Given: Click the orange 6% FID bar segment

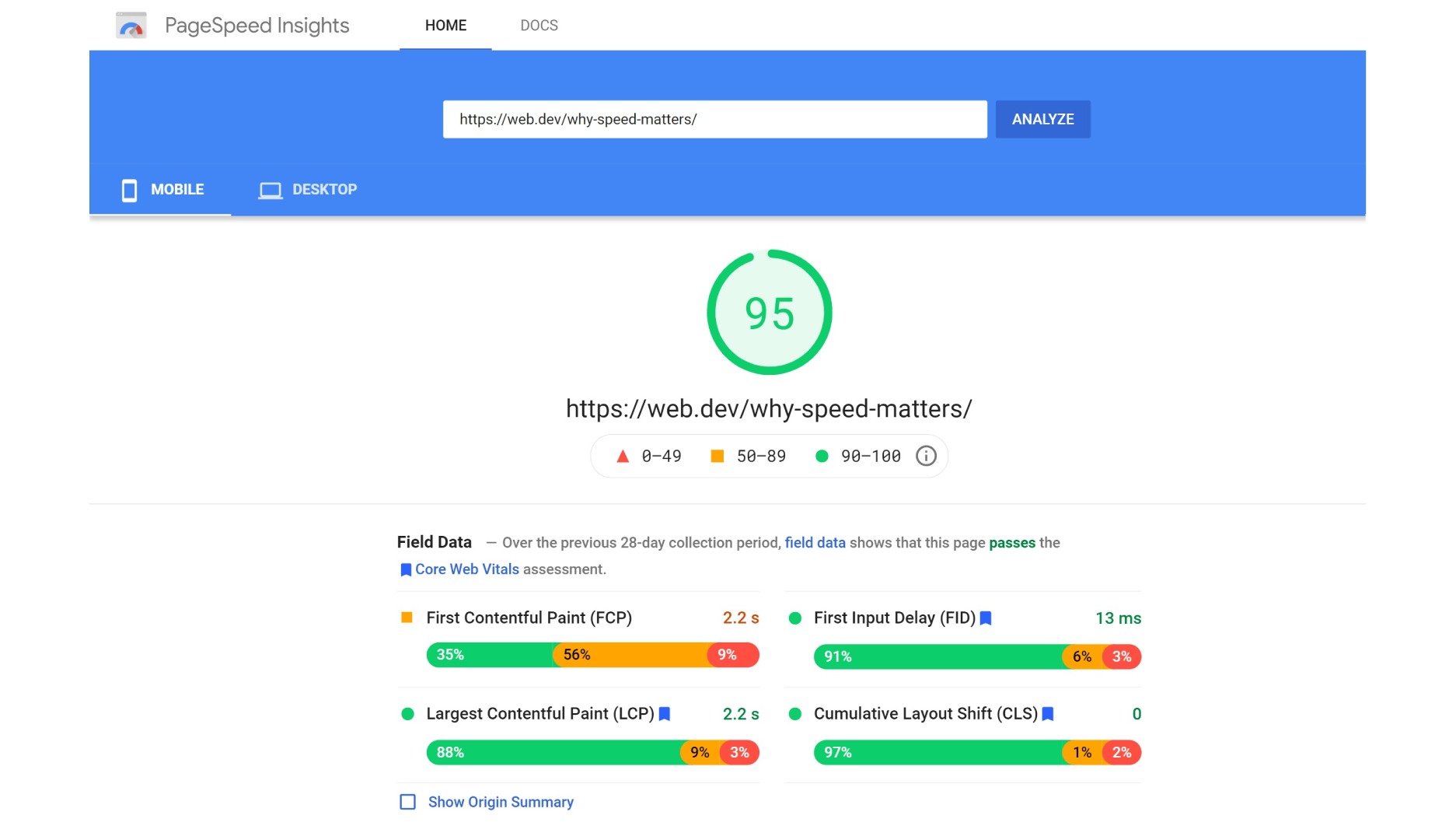Looking at the screenshot, I should point(1083,656).
